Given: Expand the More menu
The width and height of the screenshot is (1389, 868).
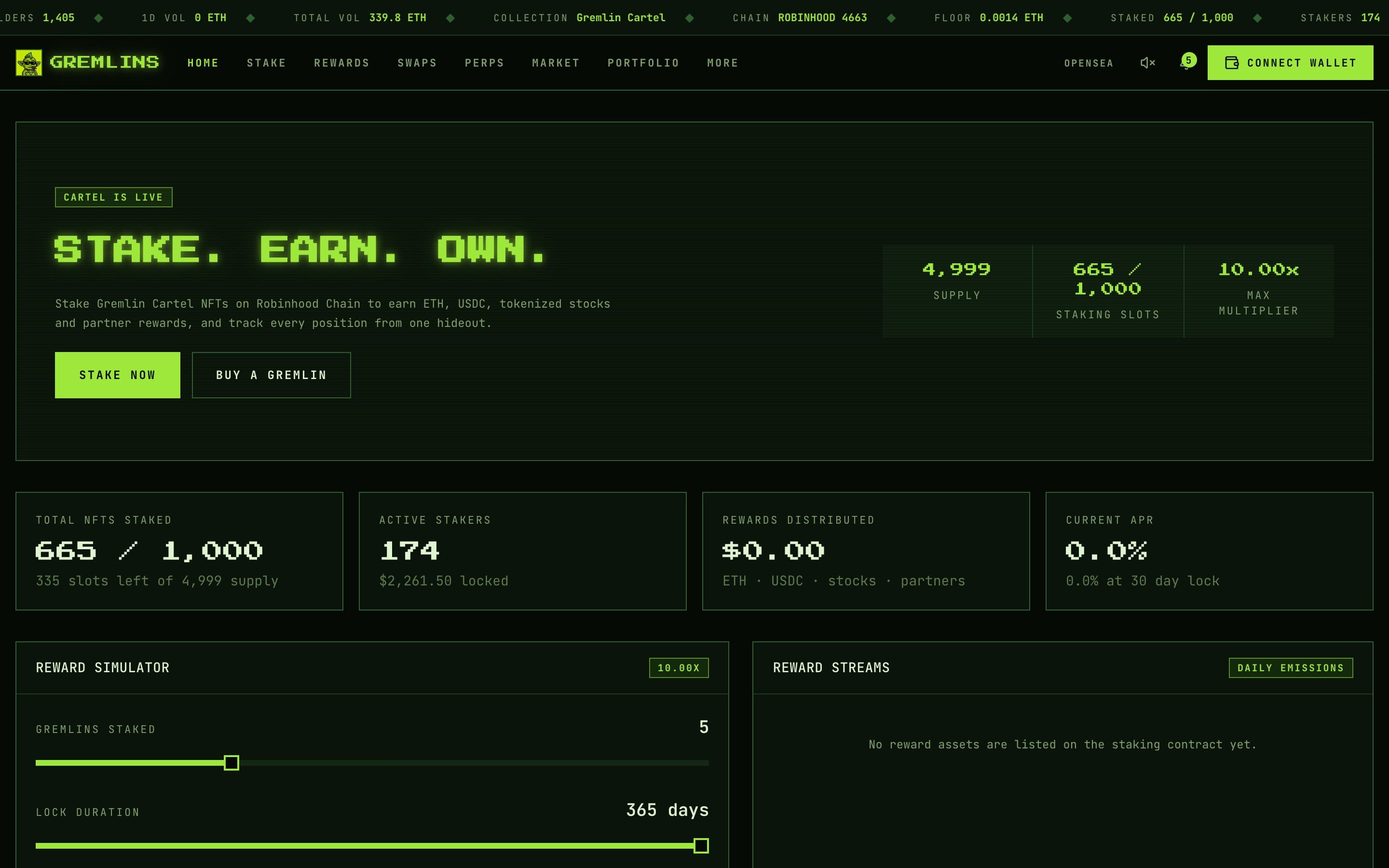Looking at the screenshot, I should click(722, 63).
